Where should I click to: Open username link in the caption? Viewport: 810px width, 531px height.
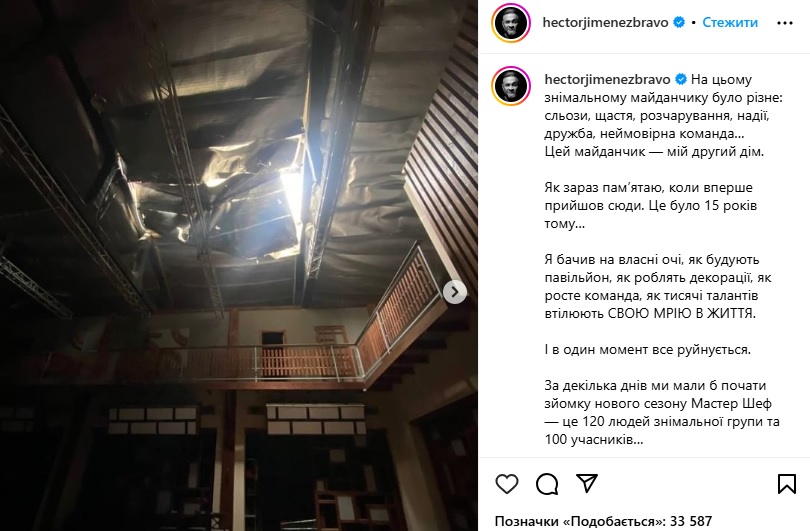607,80
